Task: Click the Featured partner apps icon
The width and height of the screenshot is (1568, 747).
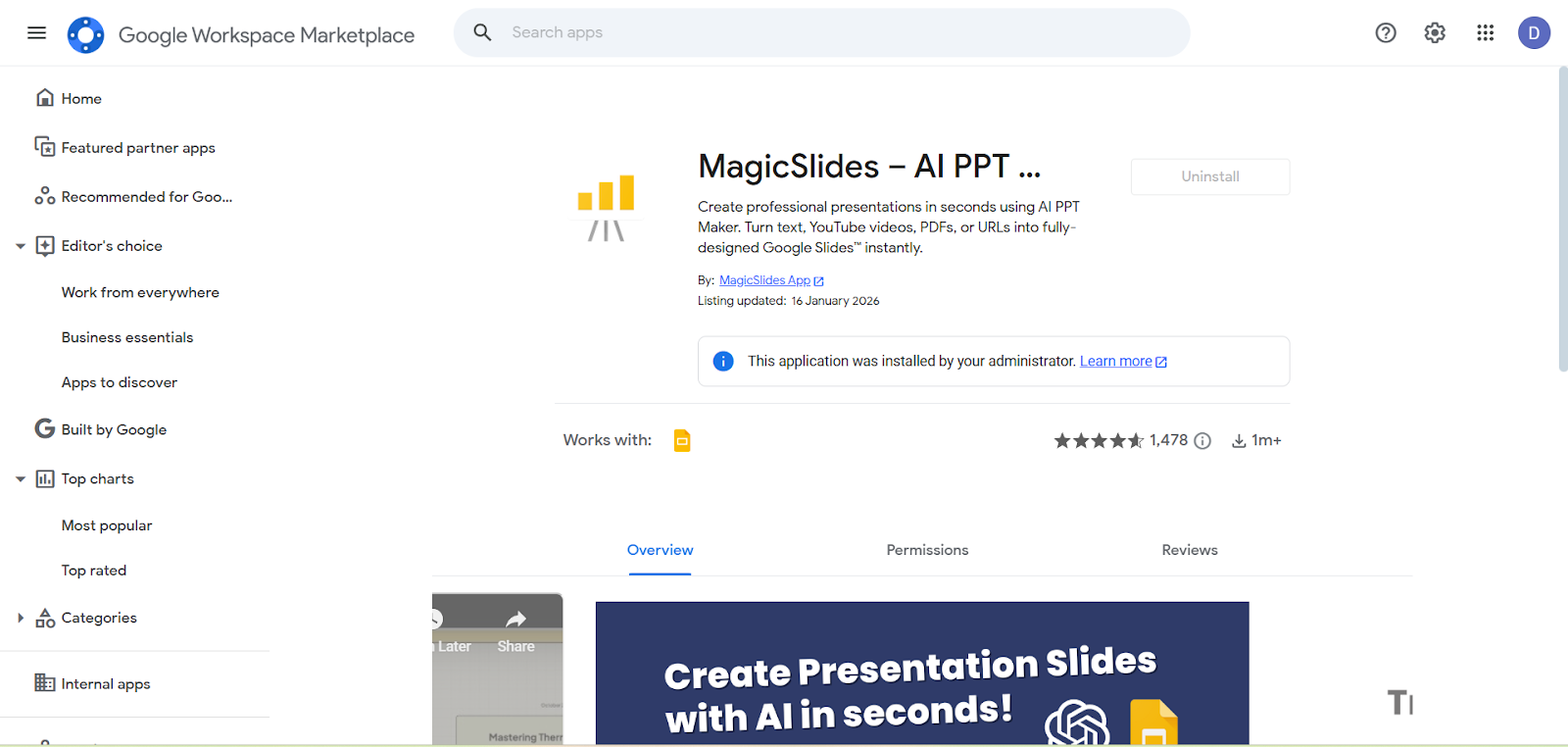Action: click(x=44, y=147)
